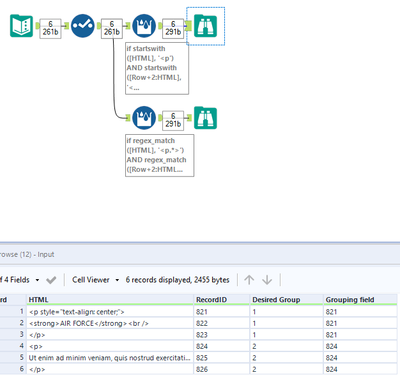Viewport: 400px width, 375px height.
Task: Select RecordID cell 822
Action: [x=222, y=323]
